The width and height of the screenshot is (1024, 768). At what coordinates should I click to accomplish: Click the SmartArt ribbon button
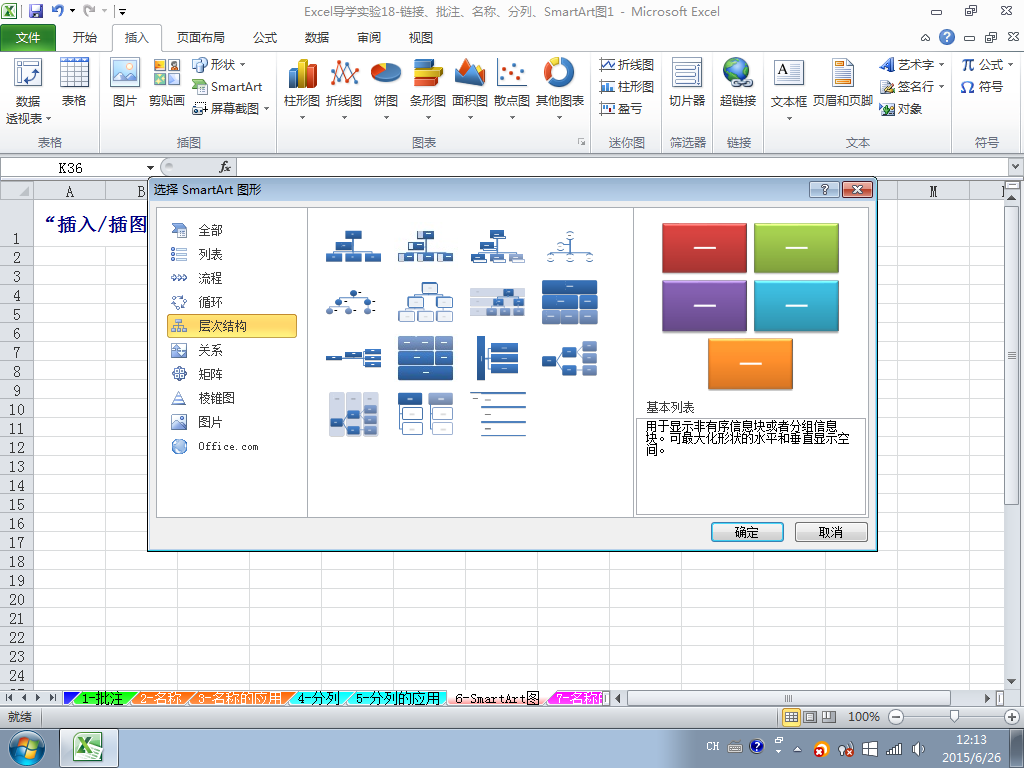(x=227, y=86)
